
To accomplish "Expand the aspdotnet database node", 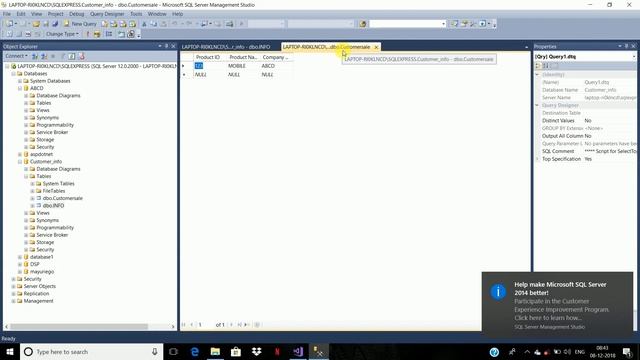I will coord(20,154).
